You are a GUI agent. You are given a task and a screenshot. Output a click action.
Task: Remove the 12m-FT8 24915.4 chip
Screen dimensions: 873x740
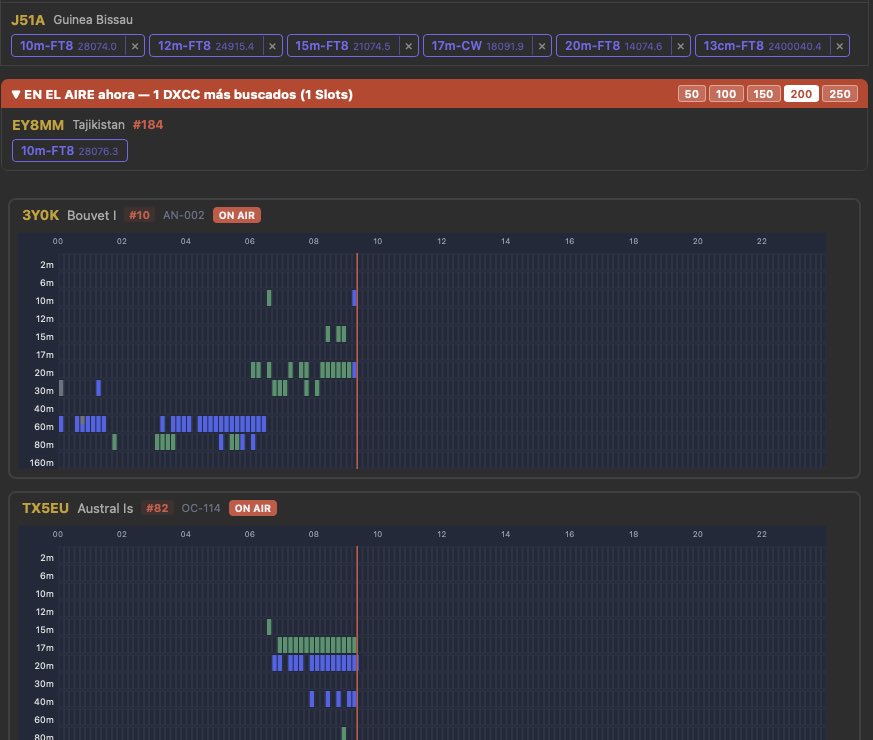272,46
